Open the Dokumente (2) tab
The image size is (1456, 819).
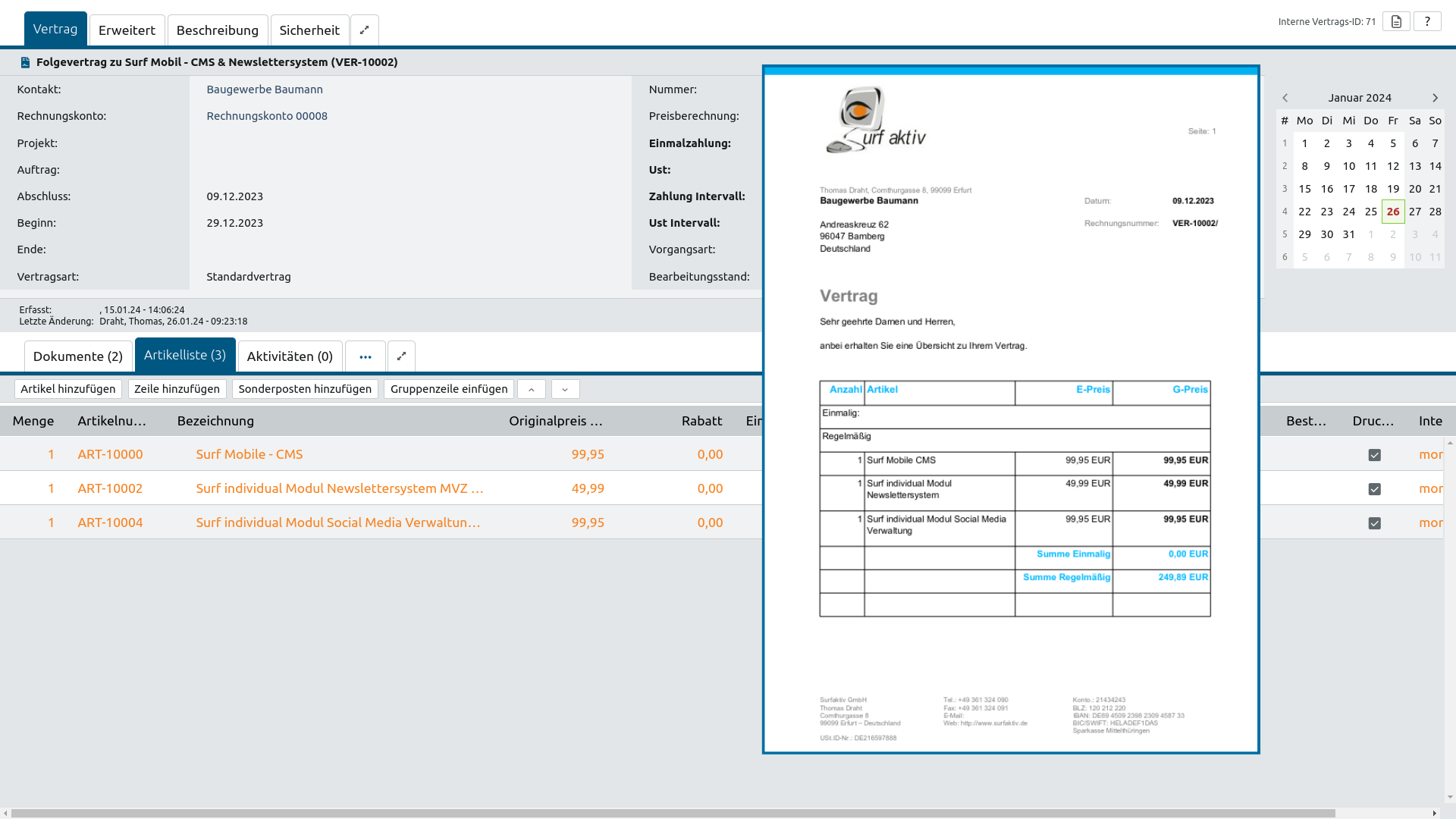(78, 356)
